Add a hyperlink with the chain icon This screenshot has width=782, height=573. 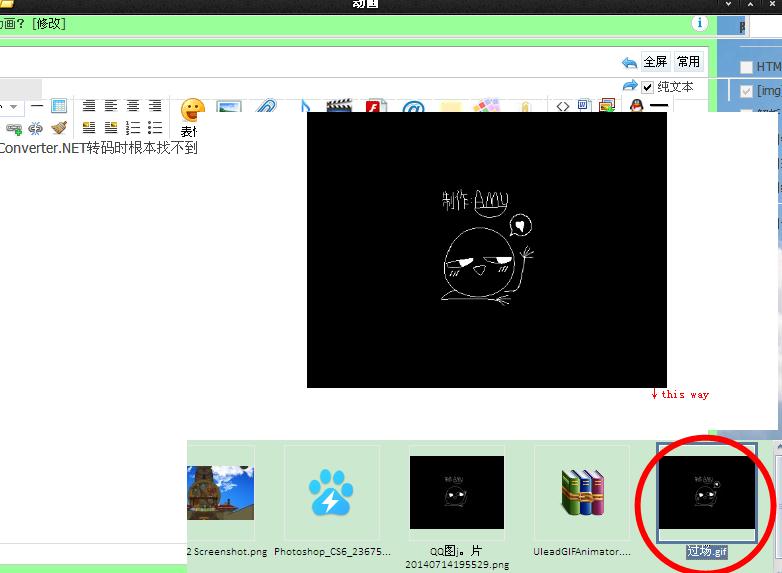pyautogui.click(x=14, y=129)
